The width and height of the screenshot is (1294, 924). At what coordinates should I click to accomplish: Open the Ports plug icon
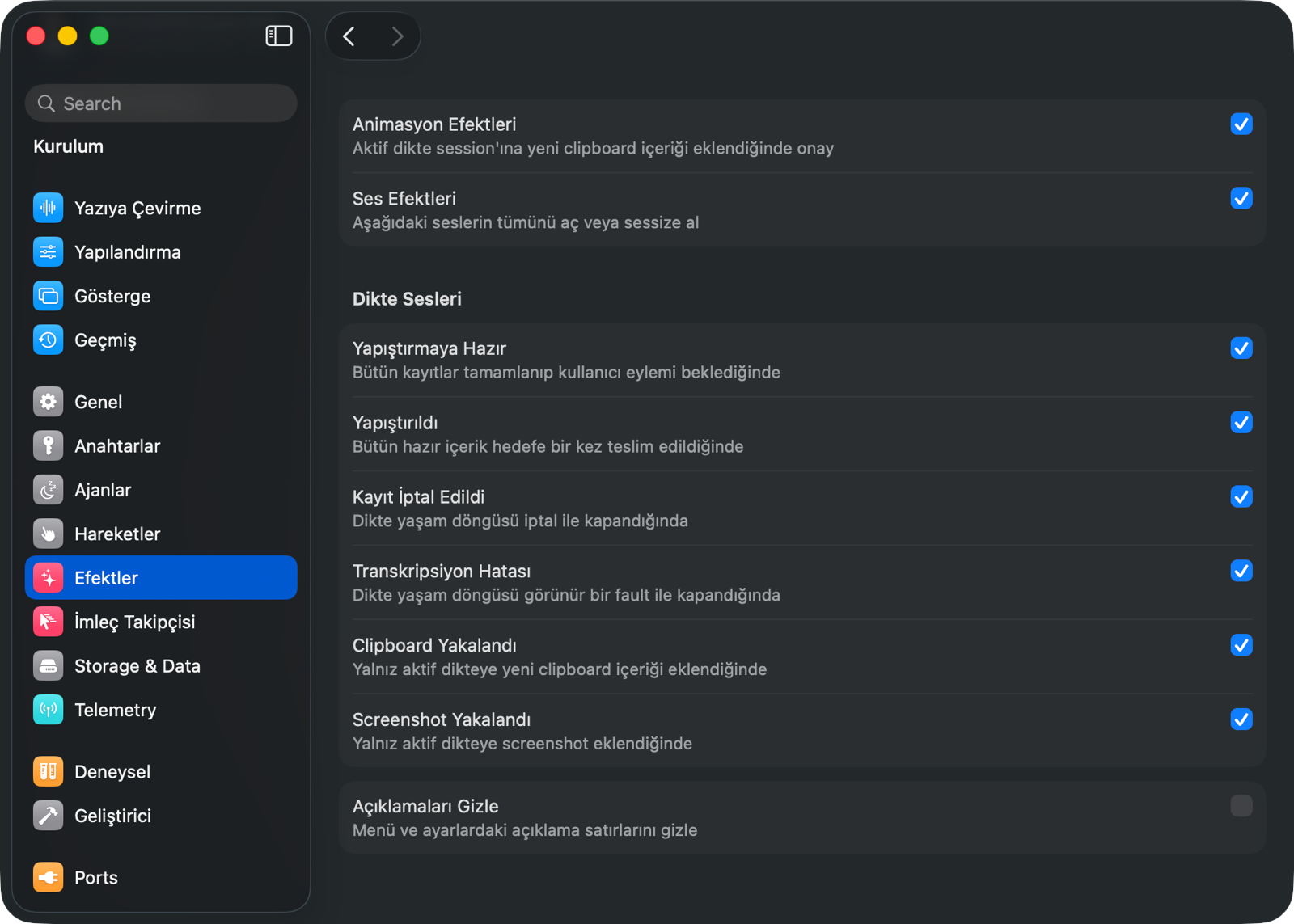[49, 877]
